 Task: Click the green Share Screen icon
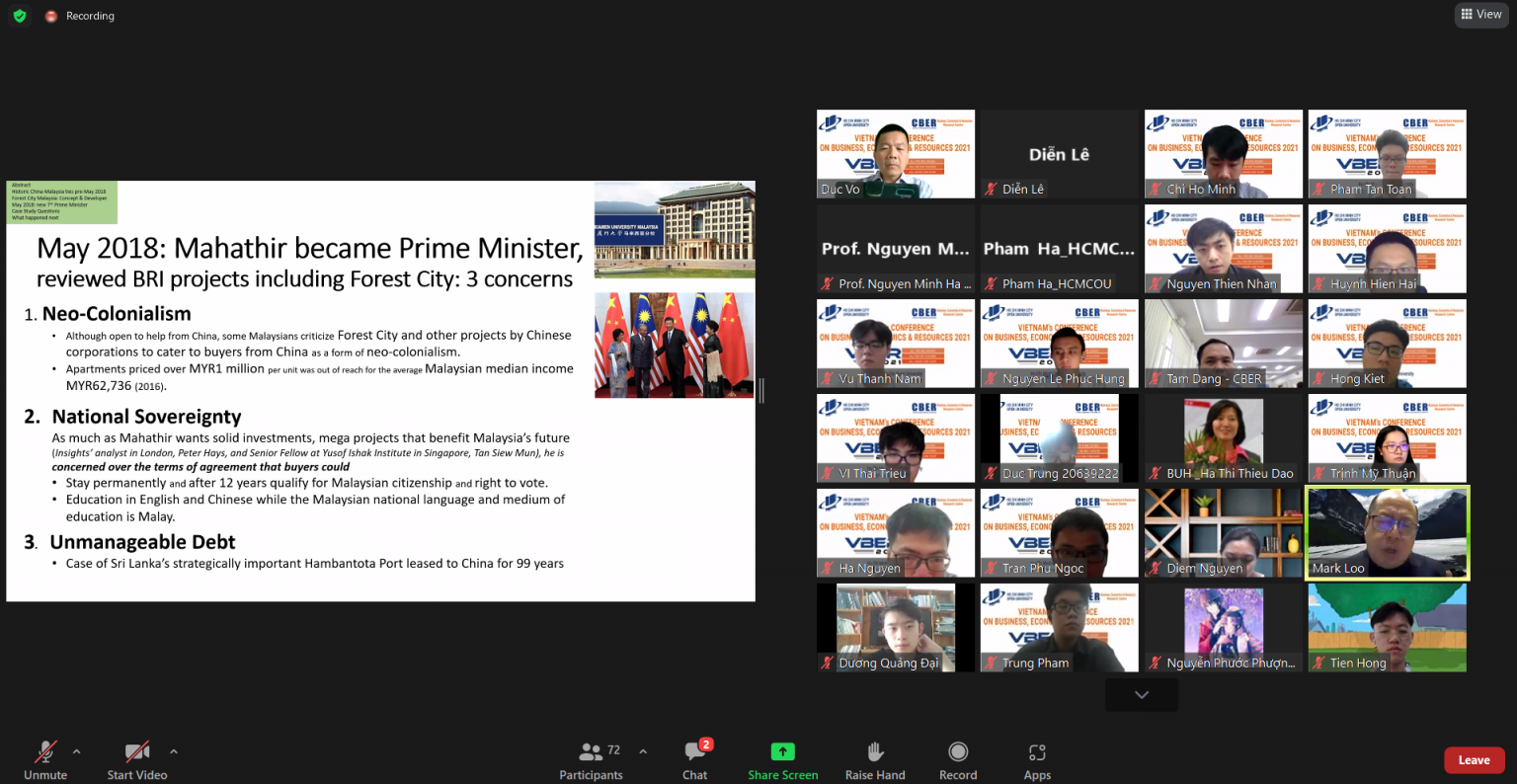[x=782, y=752]
